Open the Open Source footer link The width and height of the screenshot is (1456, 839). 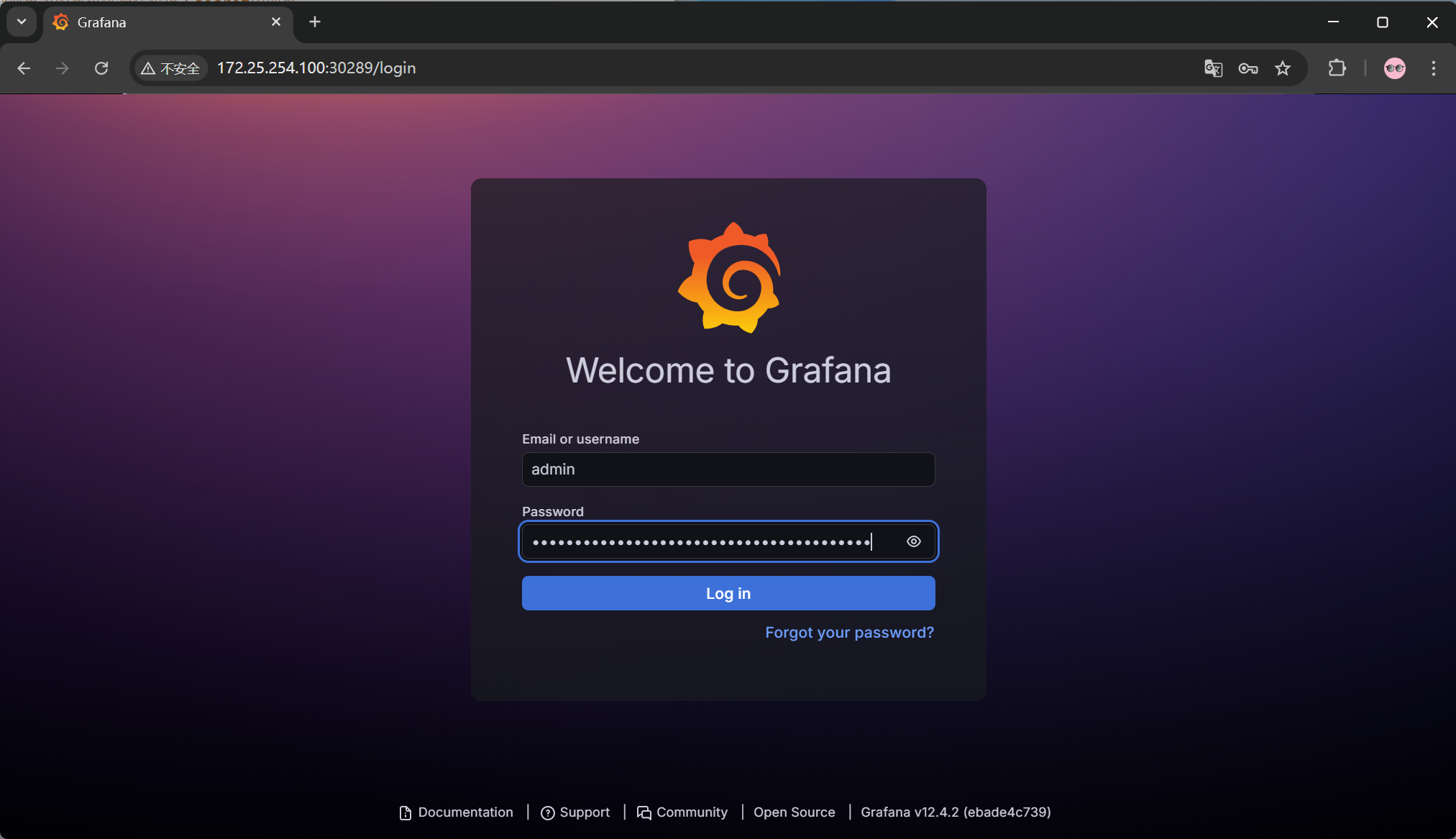click(794, 812)
